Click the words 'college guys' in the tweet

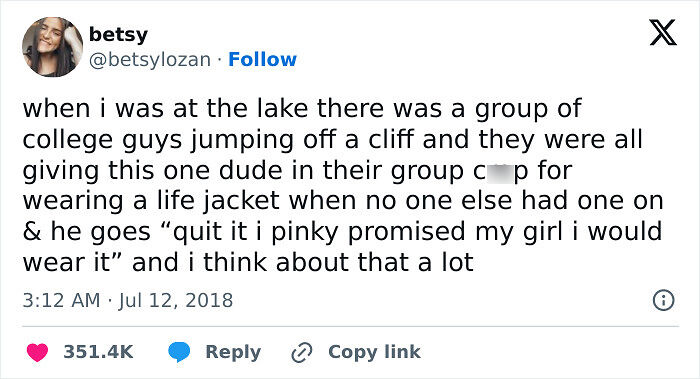click(x=102, y=141)
